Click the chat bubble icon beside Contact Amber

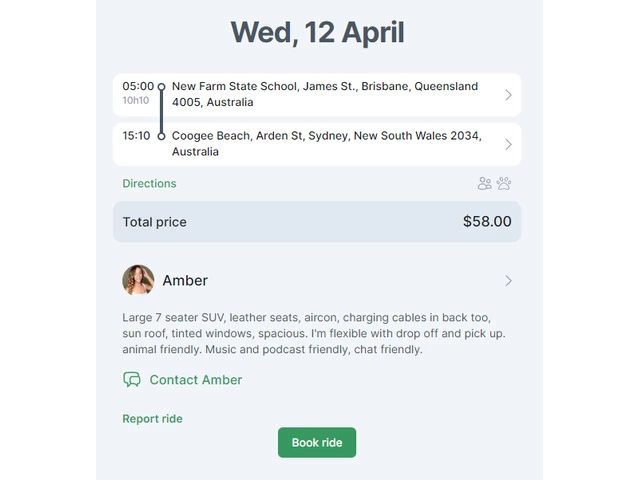coord(132,380)
